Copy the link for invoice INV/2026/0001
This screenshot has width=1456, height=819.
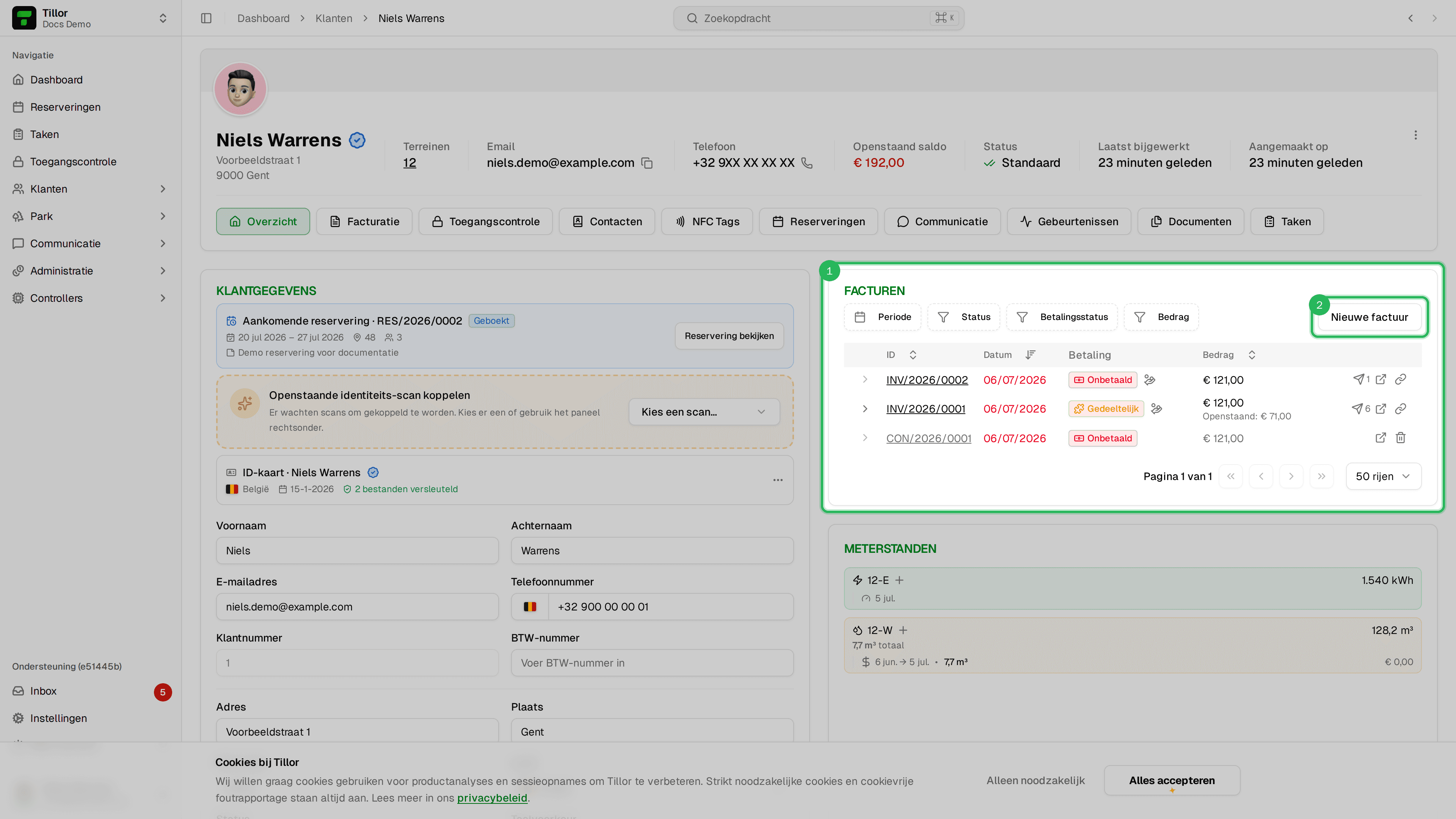tap(1400, 409)
